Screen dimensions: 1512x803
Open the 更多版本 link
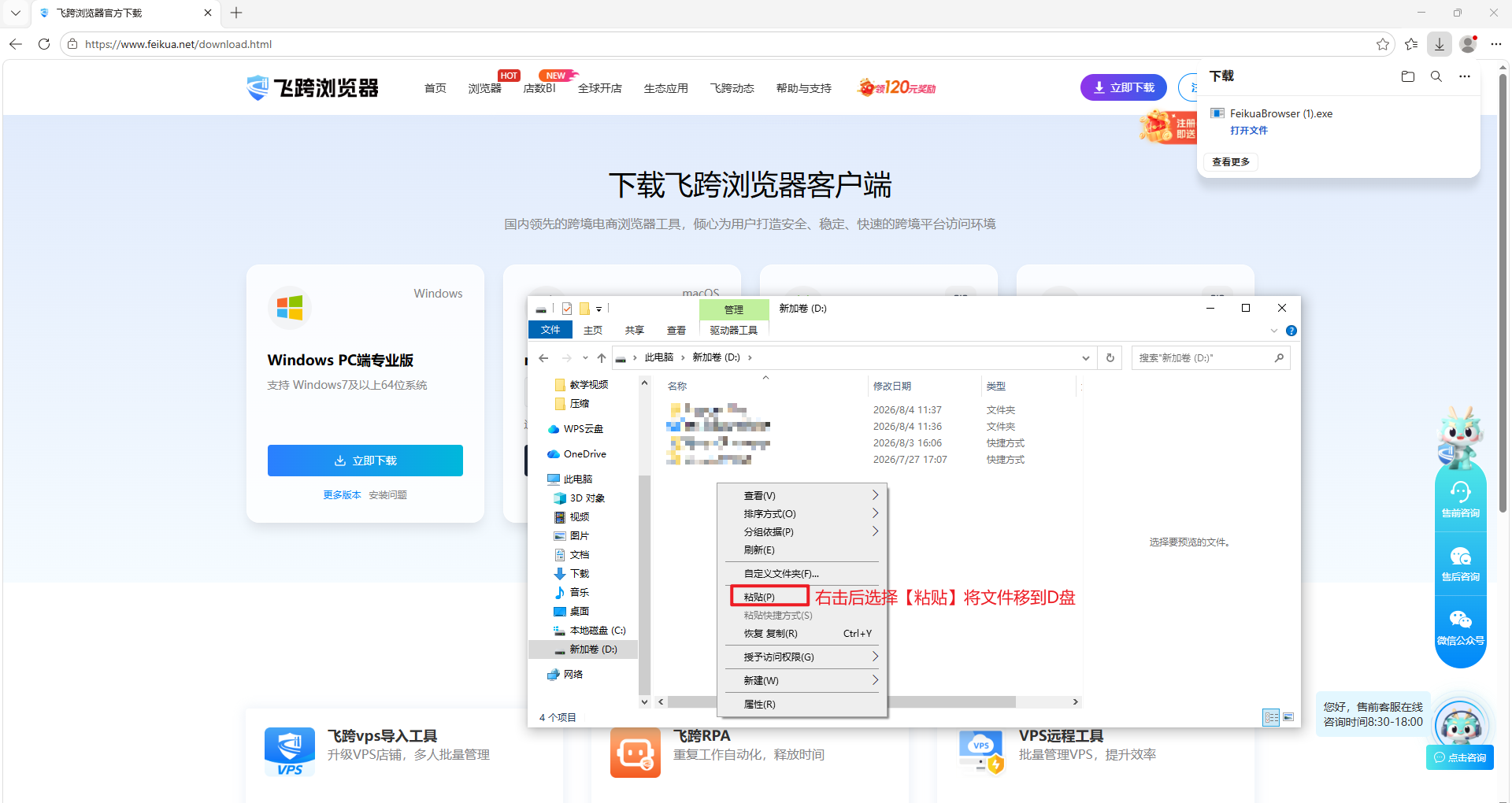coord(342,495)
